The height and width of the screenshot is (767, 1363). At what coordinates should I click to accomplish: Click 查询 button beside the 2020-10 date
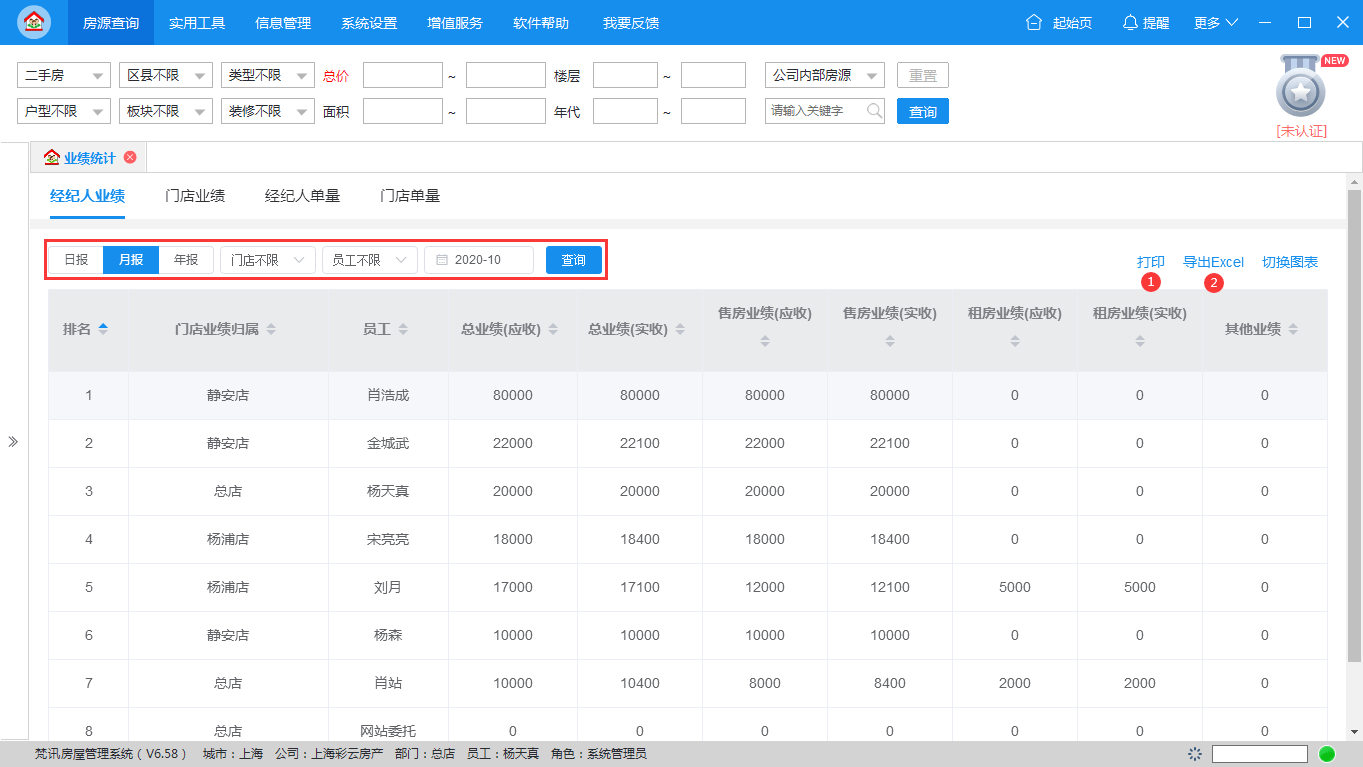click(574, 260)
